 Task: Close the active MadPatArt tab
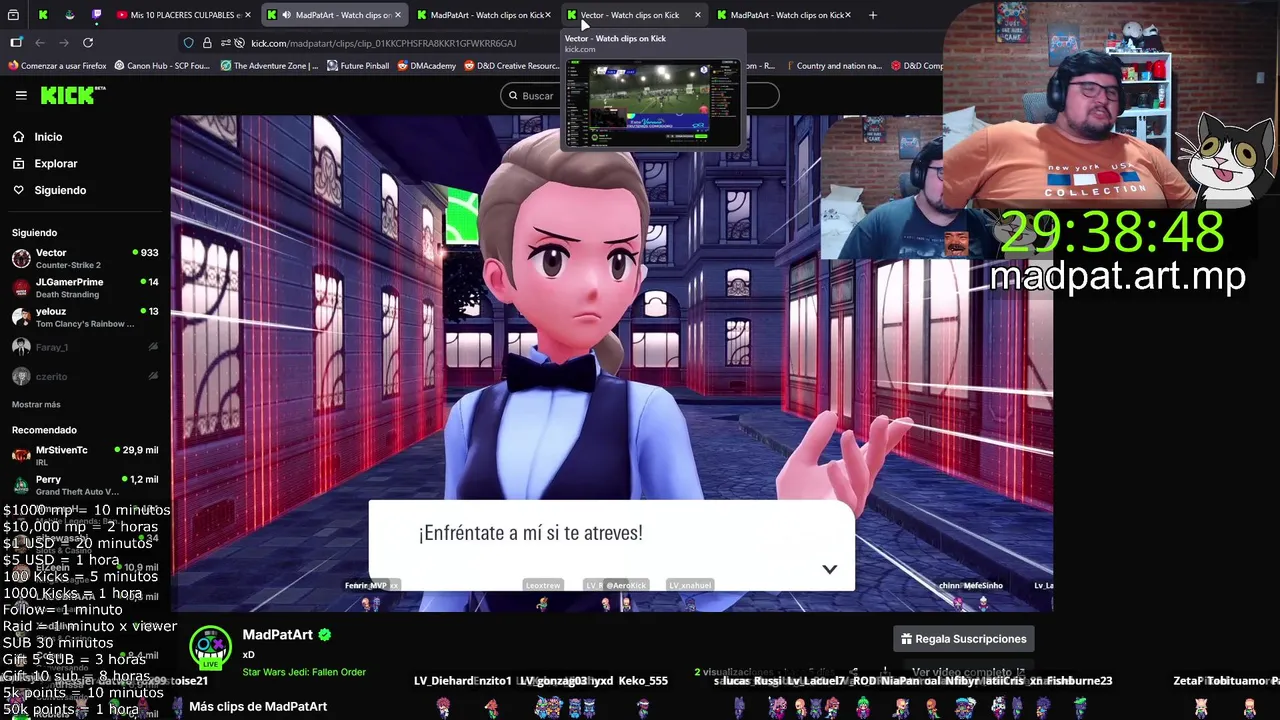pyautogui.click(x=398, y=15)
